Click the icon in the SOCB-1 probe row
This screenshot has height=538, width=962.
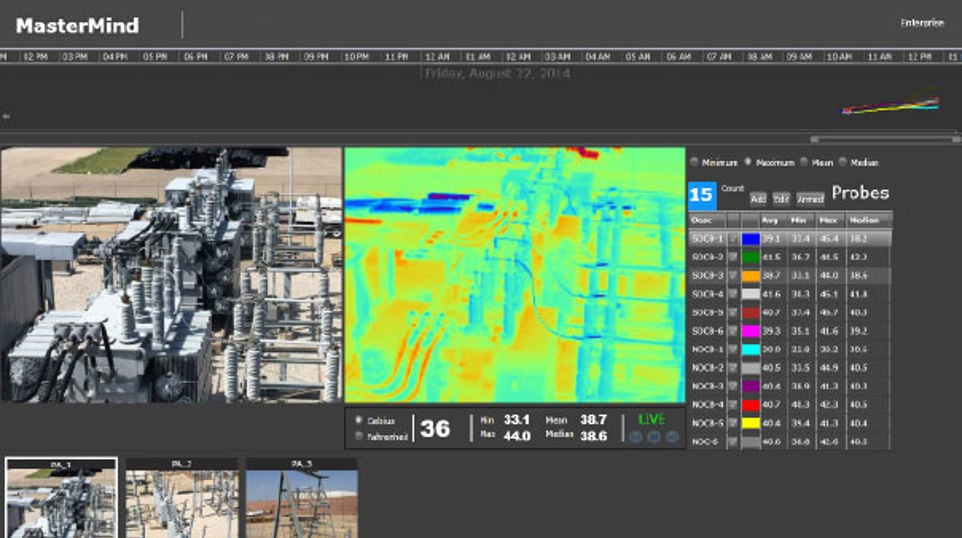click(732, 239)
